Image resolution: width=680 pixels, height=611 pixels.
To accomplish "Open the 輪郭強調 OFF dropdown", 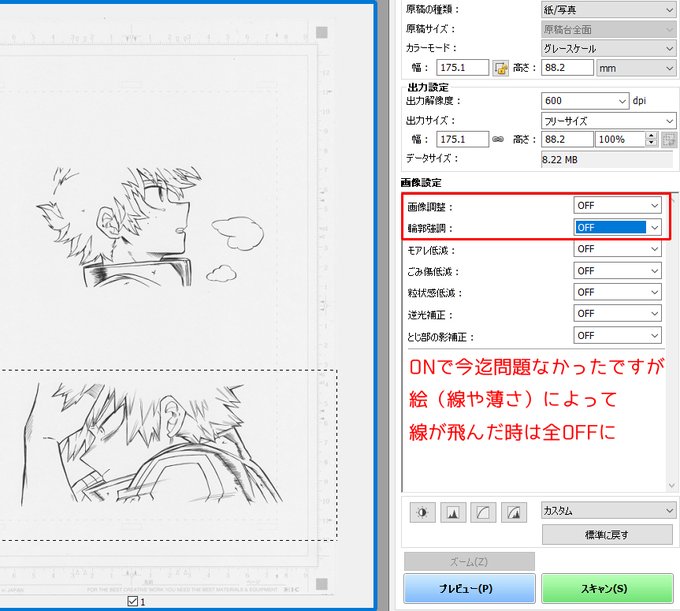I will (x=618, y=227).
